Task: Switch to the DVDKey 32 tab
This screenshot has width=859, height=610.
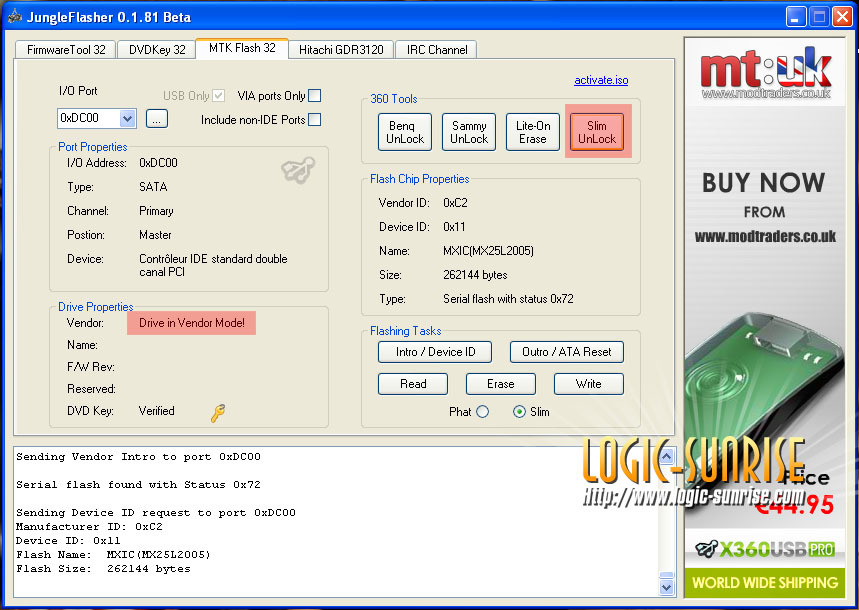Action: pyautogui.click(x=157, y=49)
